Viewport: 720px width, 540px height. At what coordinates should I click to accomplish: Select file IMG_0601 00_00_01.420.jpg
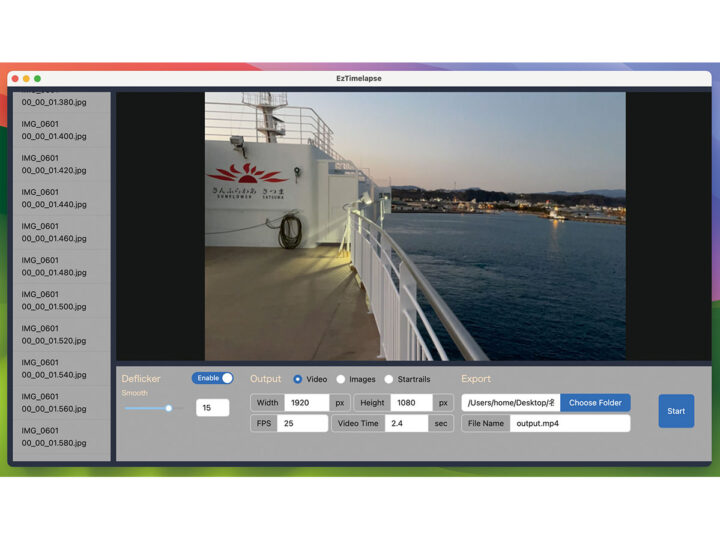coord(62,164)
